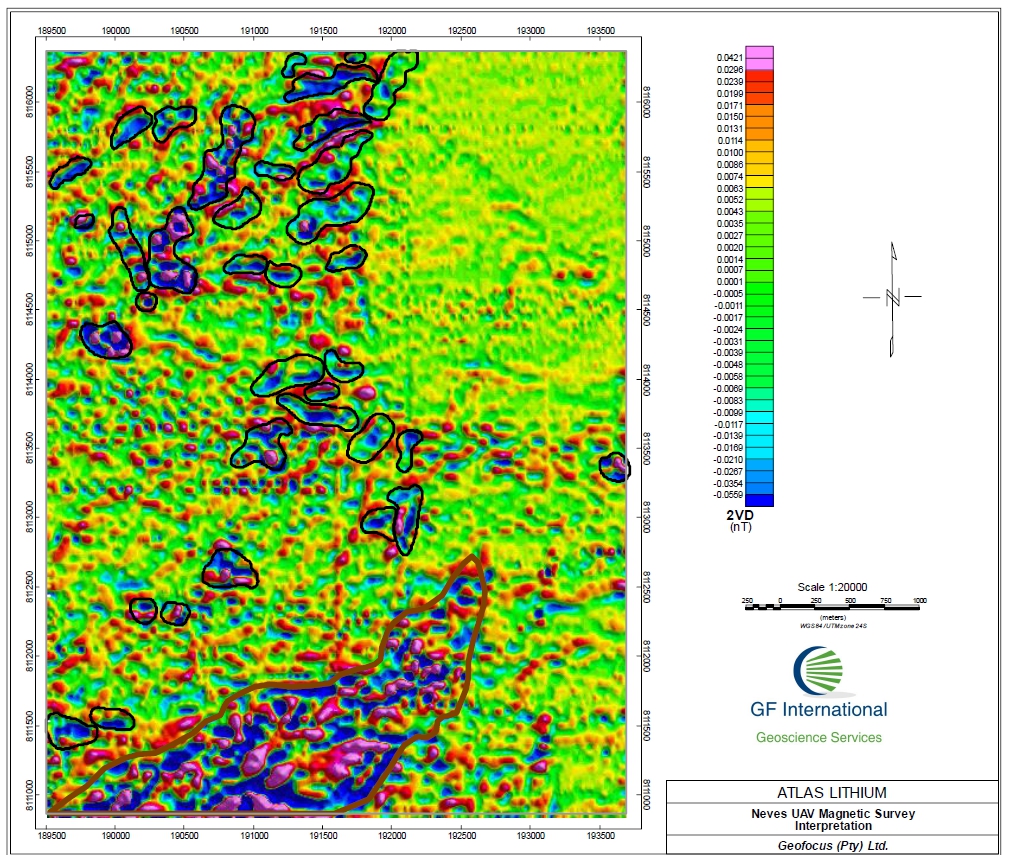Click the GF International globe logo

point(818,671)
